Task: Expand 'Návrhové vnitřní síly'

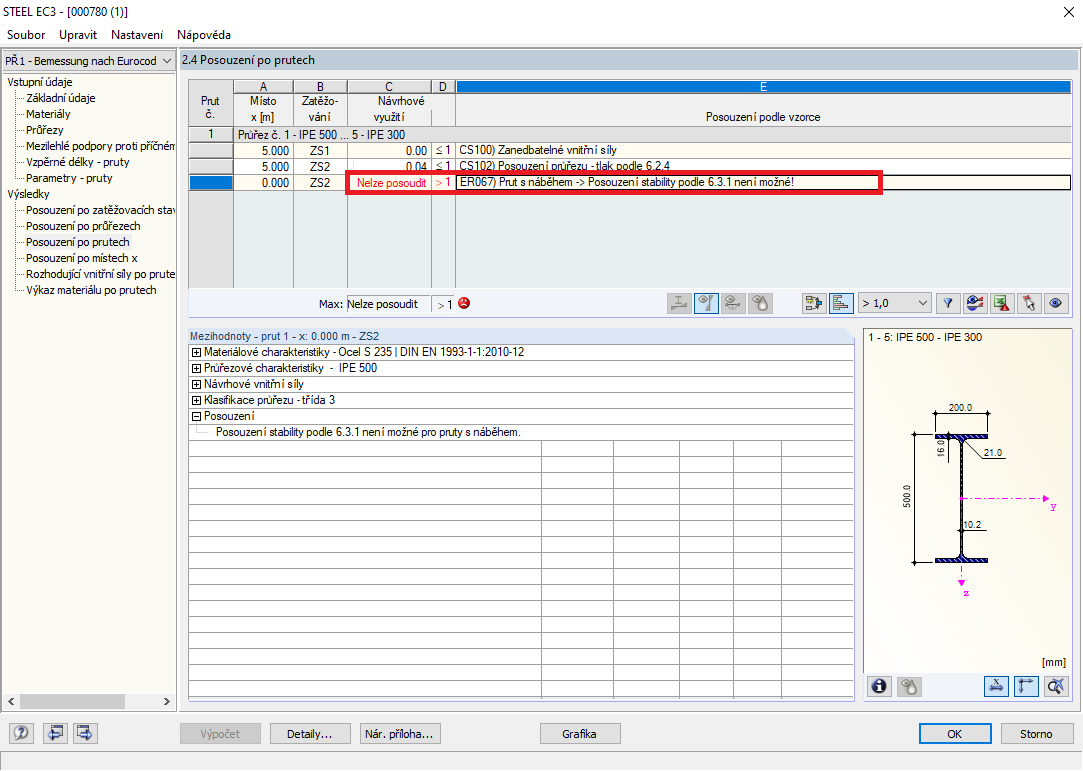Action: [196, 384]
